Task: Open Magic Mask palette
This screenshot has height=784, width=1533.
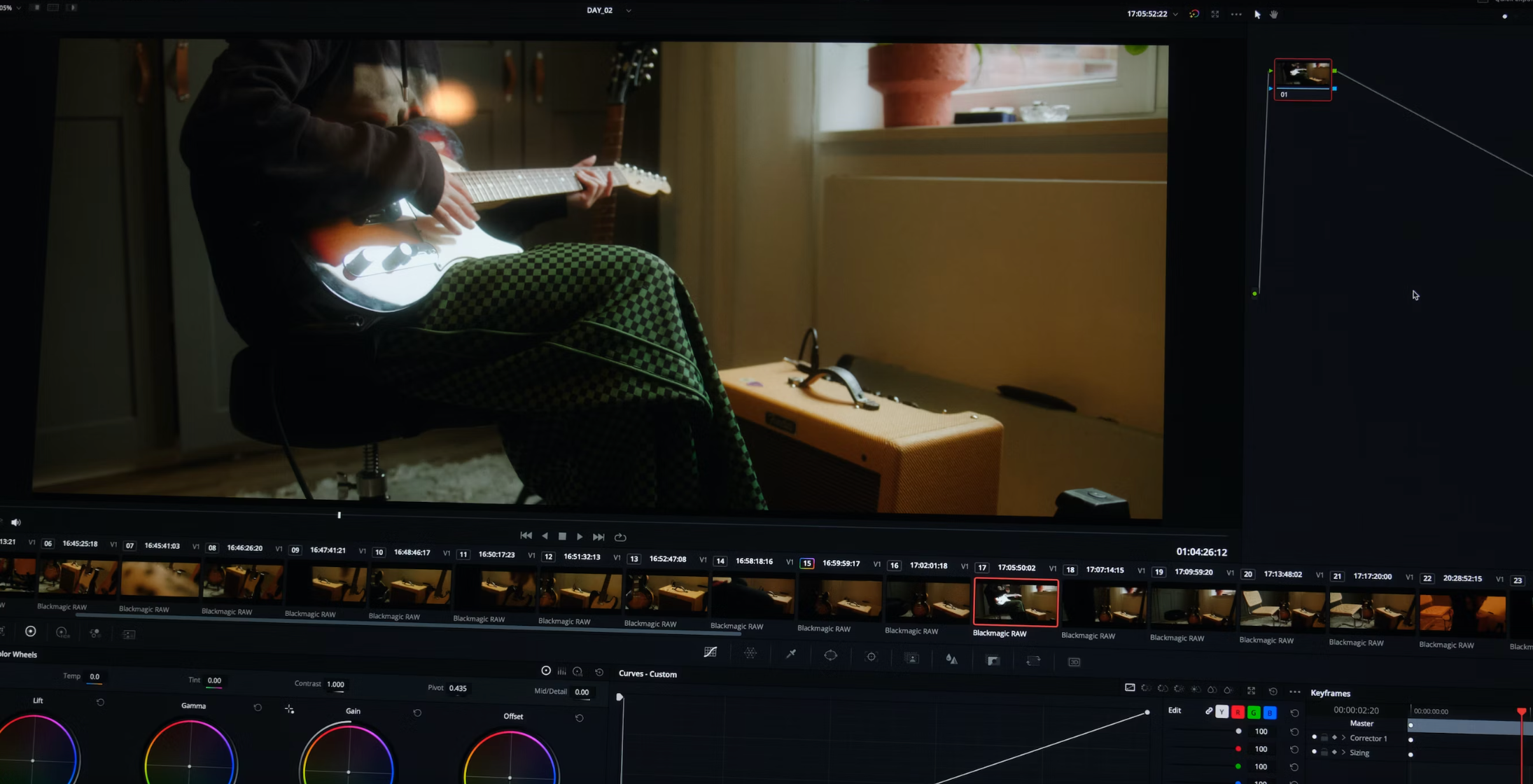Action: tap(911, 658)
